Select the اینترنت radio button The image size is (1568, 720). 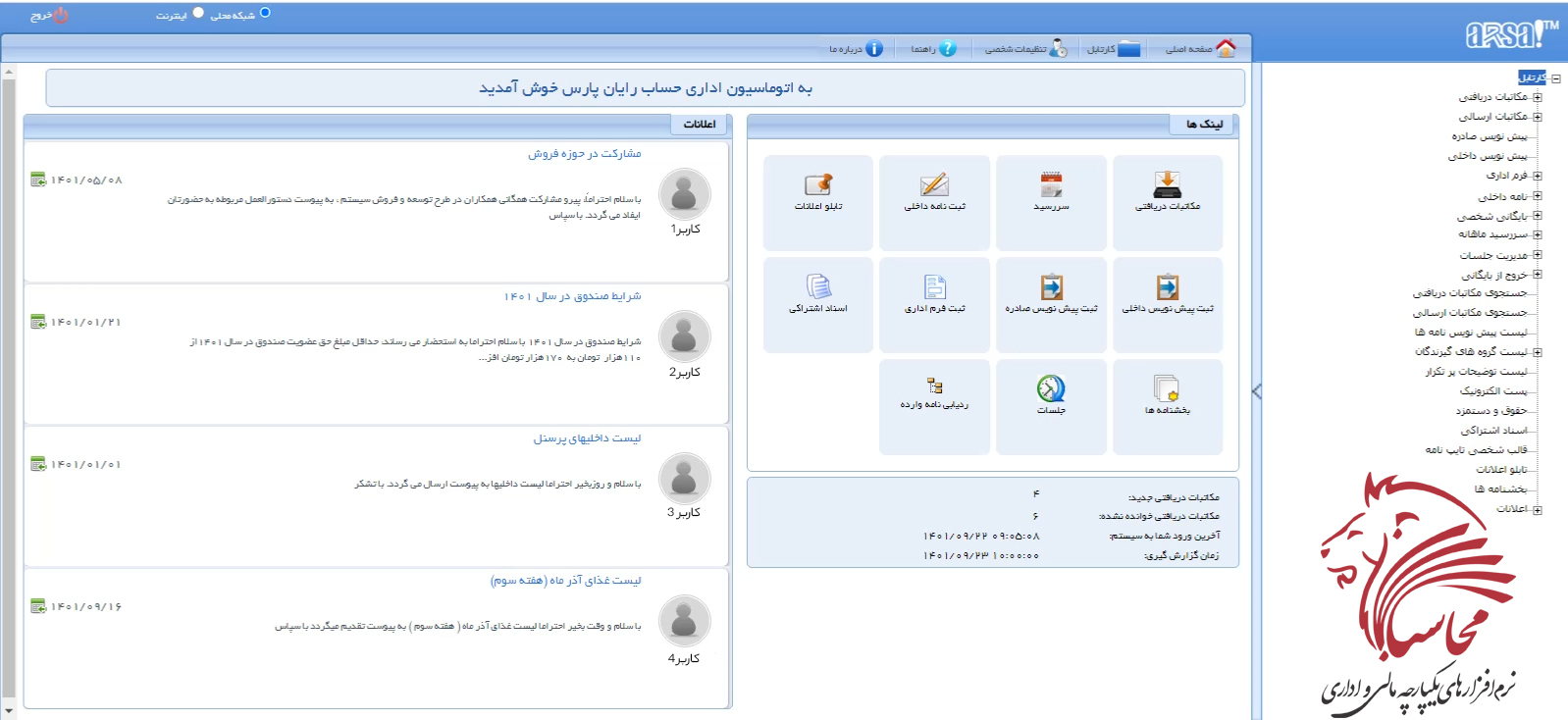pyautogui.click(x=198, y=13)
